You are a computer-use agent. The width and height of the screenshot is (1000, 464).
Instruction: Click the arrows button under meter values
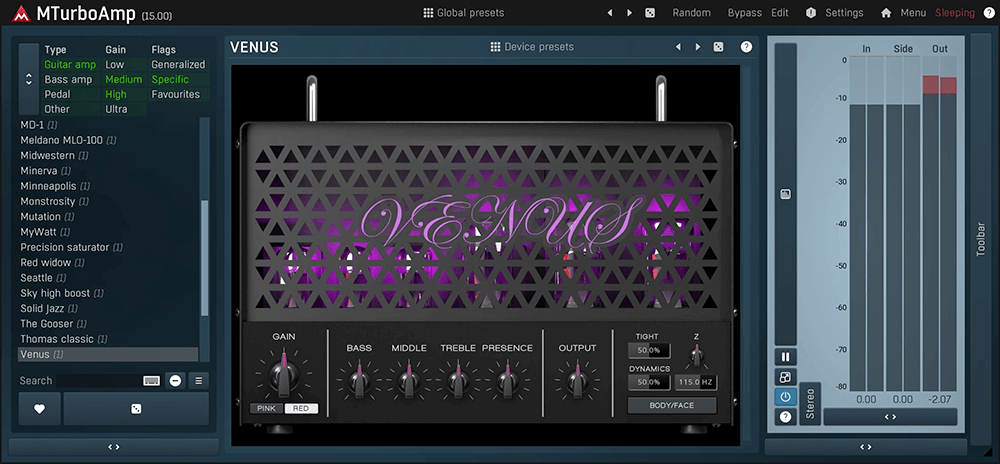click(x=890, y=417)
